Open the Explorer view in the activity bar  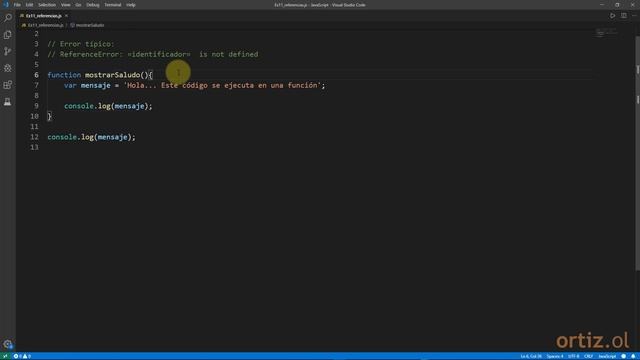click(x=8, y=35)
